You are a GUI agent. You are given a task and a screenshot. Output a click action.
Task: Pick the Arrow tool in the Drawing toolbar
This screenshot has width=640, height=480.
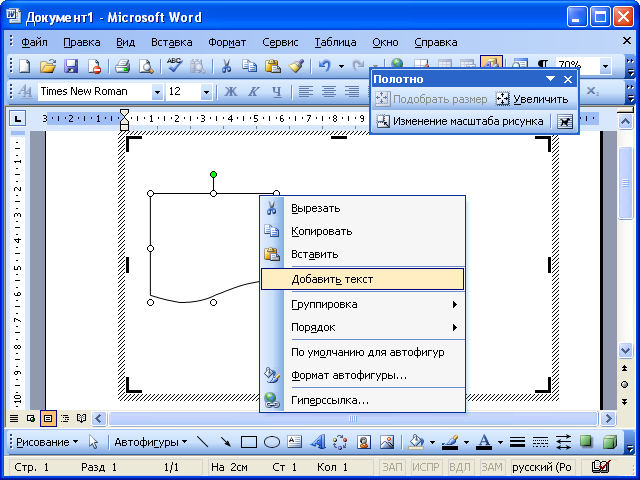point(226,441)
